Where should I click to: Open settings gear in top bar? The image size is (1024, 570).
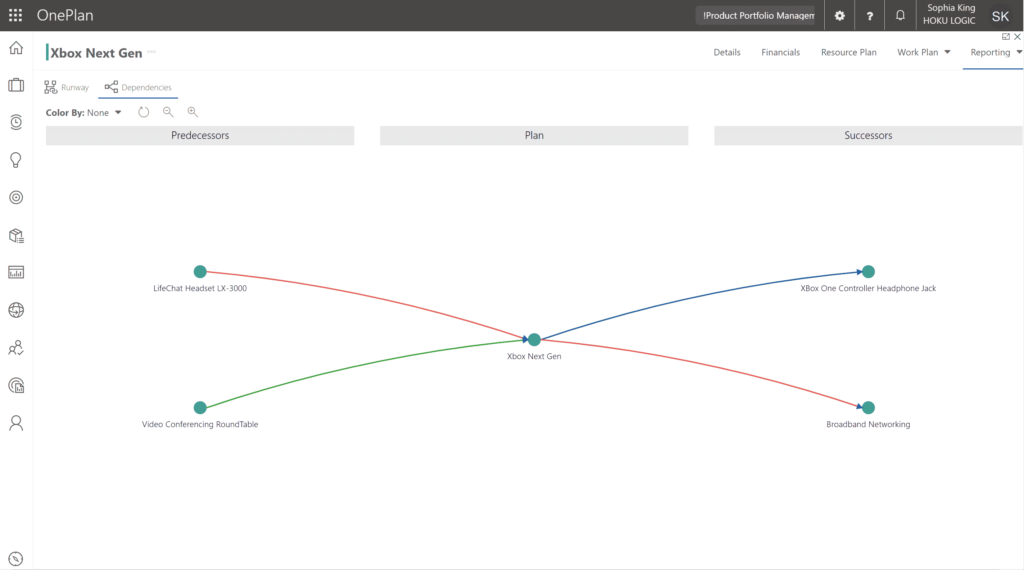pos(839,16)
